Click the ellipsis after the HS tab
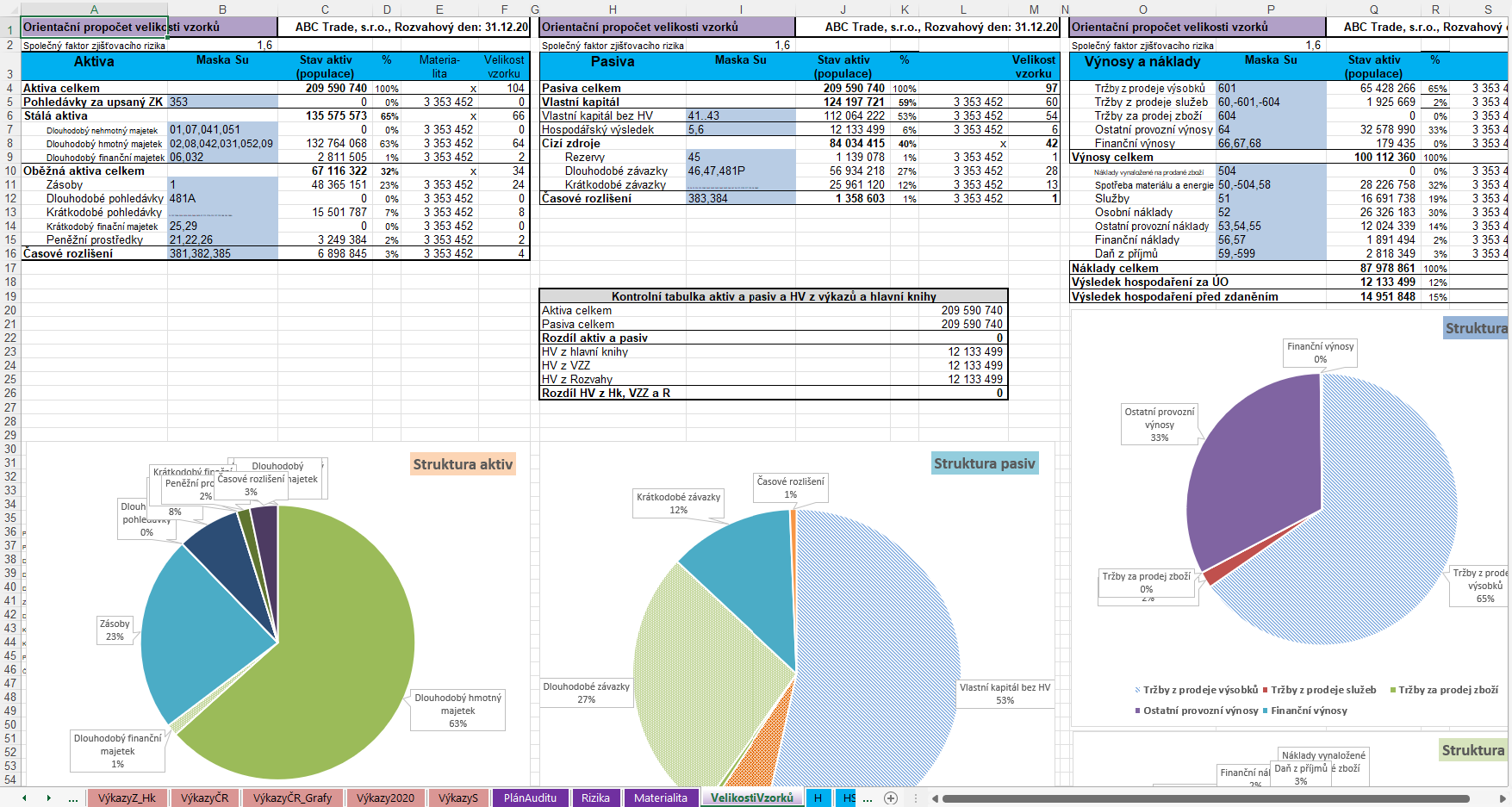This screenshot has height=807, width=1512. click(x=868, y=798)
